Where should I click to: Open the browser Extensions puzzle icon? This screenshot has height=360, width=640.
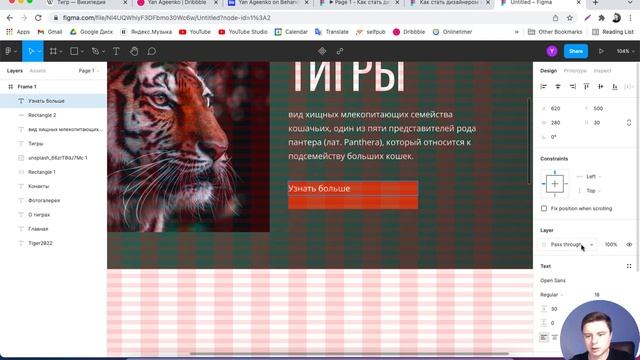601,18
